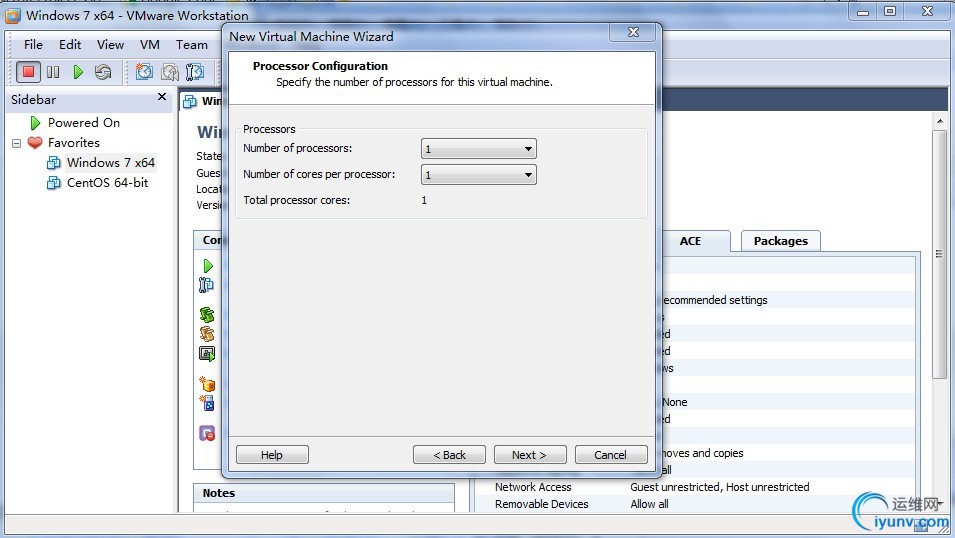Viewport: 955px width, 538px height.
Task: Switch to the ACE tab
Action: tap(690, 241)
